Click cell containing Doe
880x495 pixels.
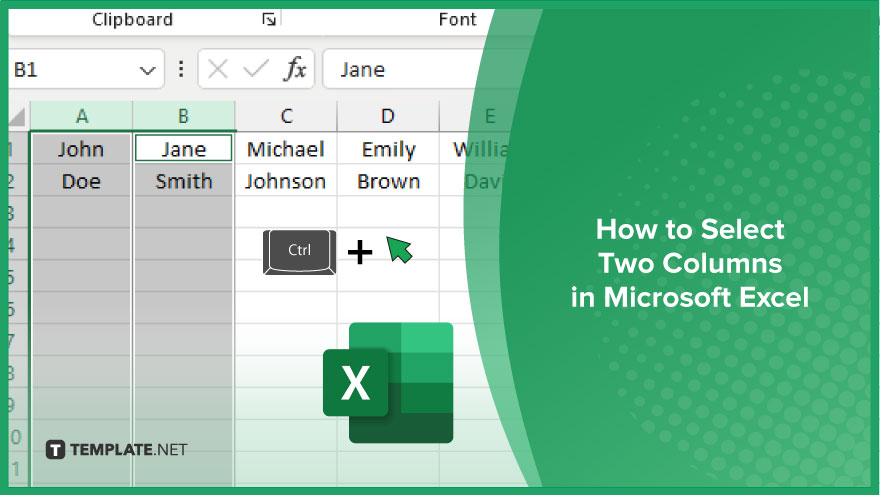pyautogui.click(x=81, y=181)
